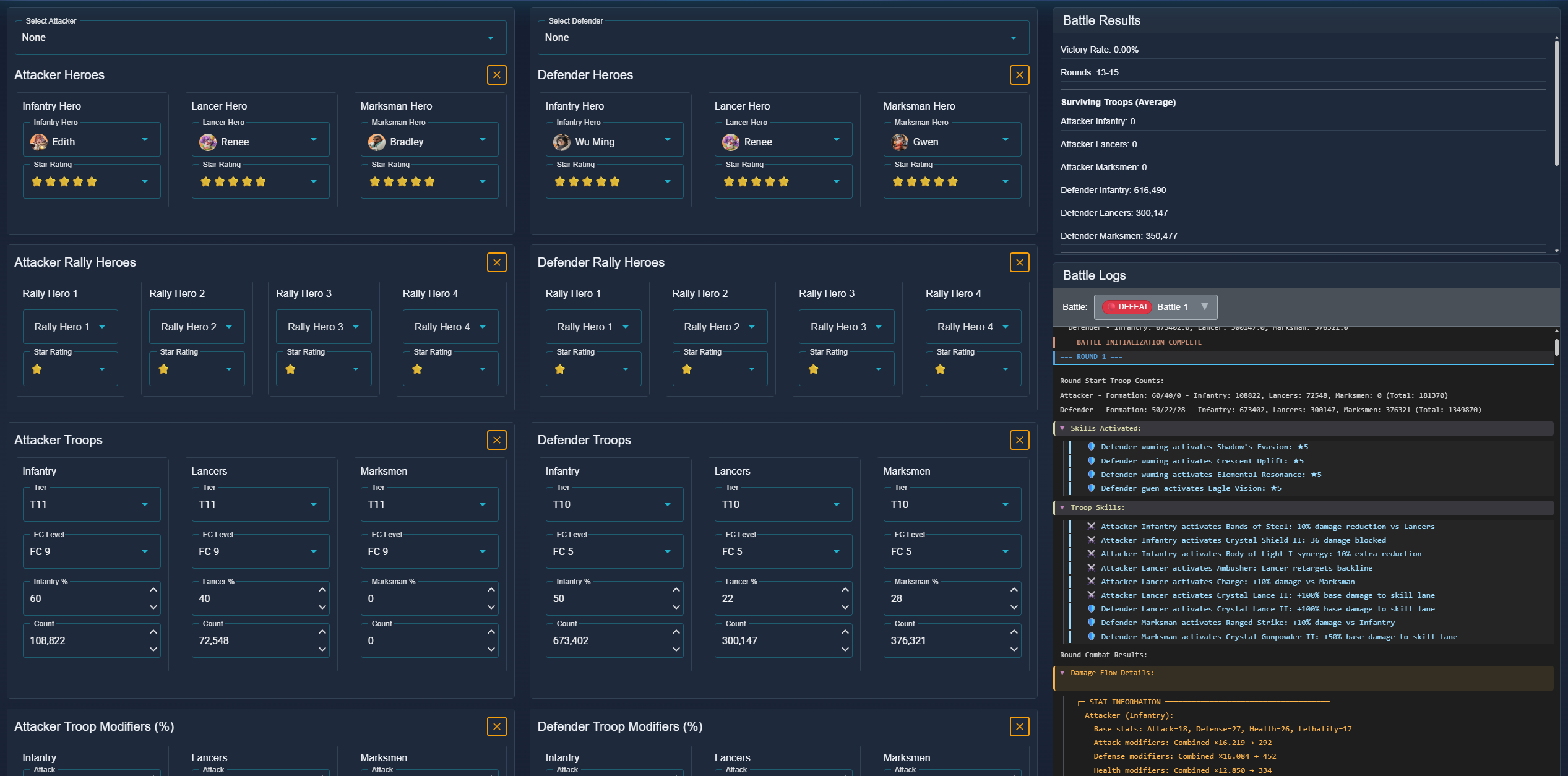Clear the Attacker Heroes section with X icon

[x=496, y=75]
